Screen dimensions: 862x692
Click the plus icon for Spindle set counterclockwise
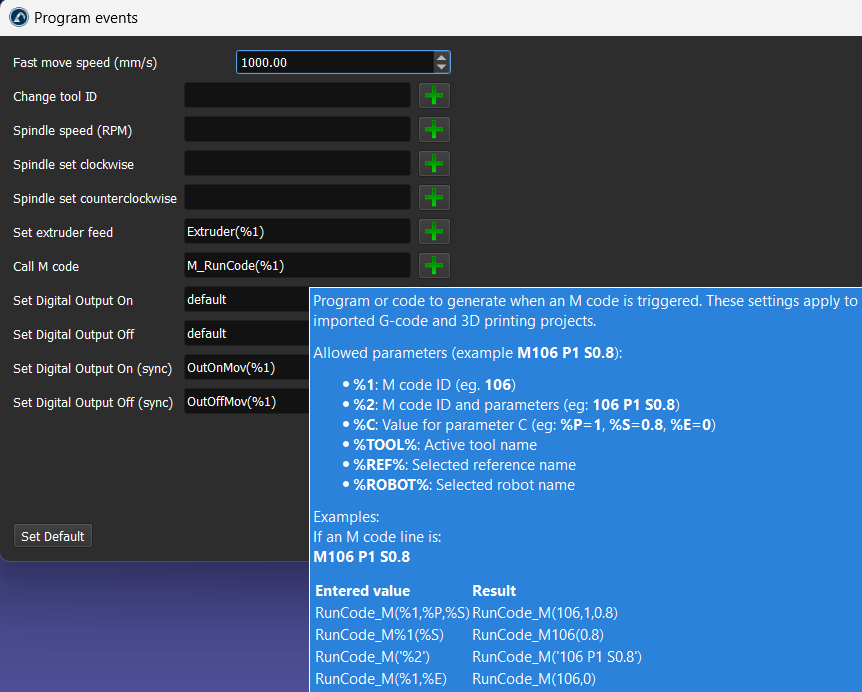tap(434, 198)
